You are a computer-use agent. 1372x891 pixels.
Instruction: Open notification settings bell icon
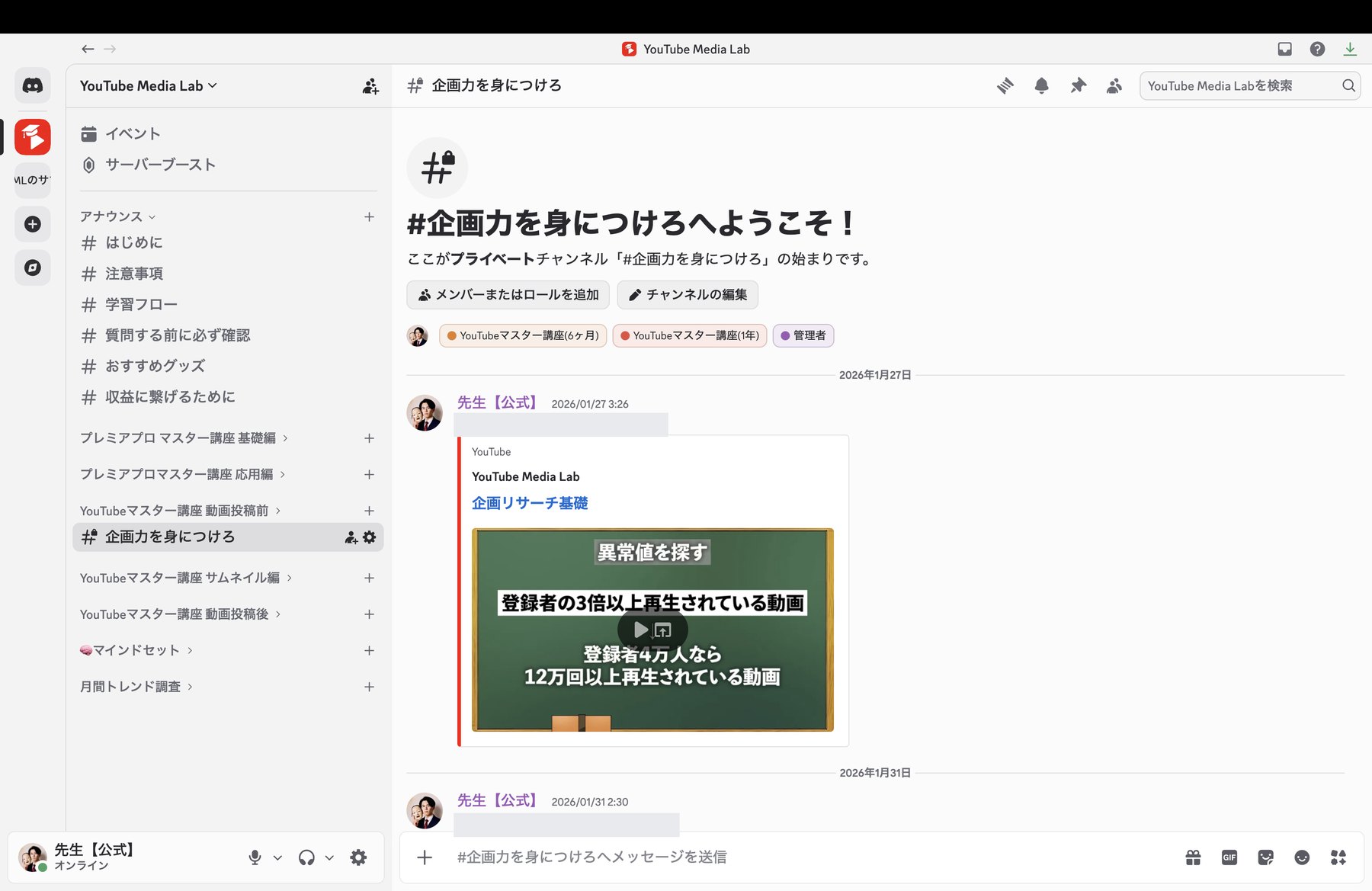pyautogui.click(x=1041, y=86)
